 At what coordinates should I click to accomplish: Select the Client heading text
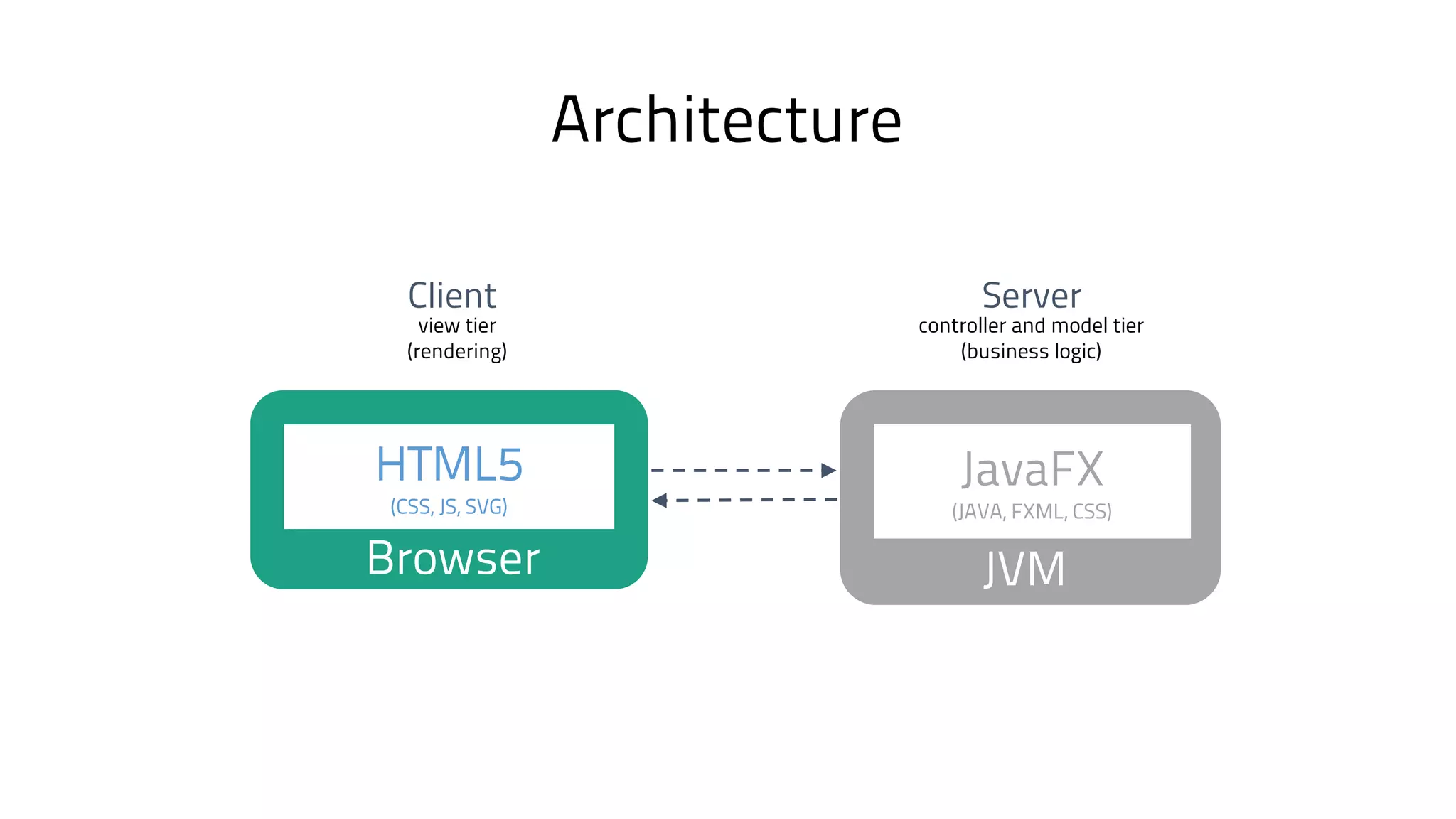[452, 296]
